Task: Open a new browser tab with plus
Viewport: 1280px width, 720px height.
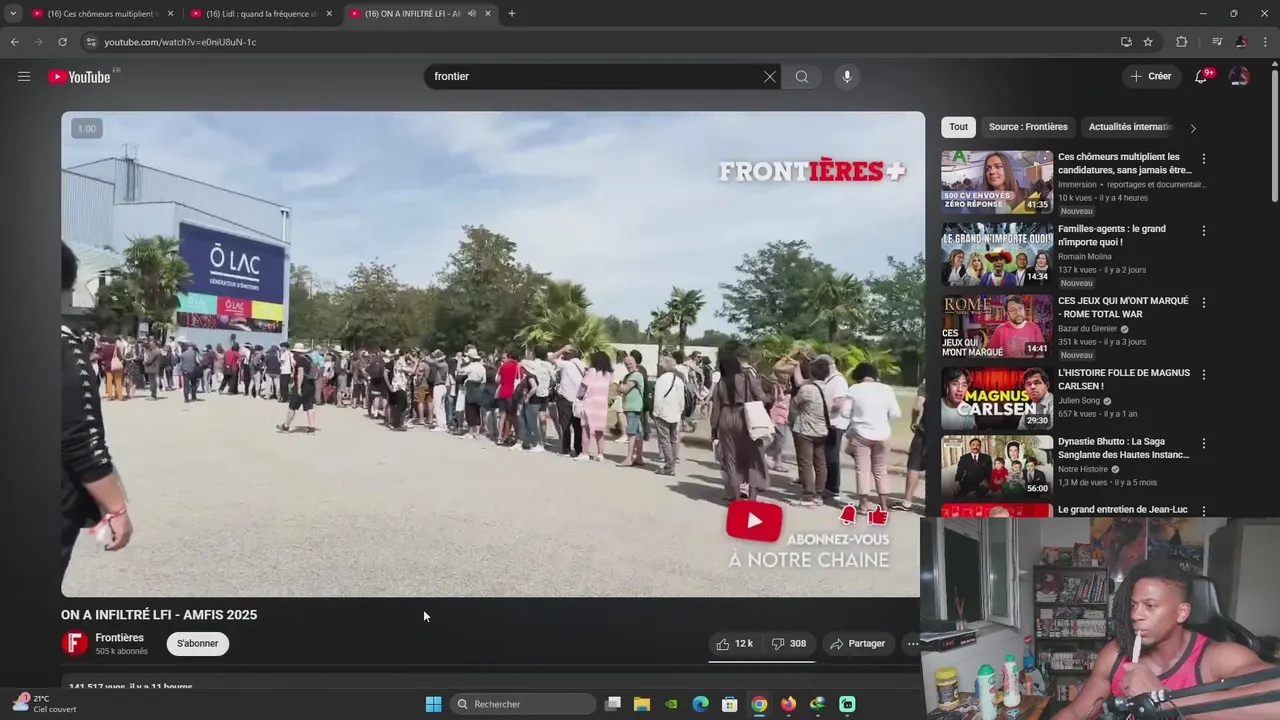Action: 512,13
